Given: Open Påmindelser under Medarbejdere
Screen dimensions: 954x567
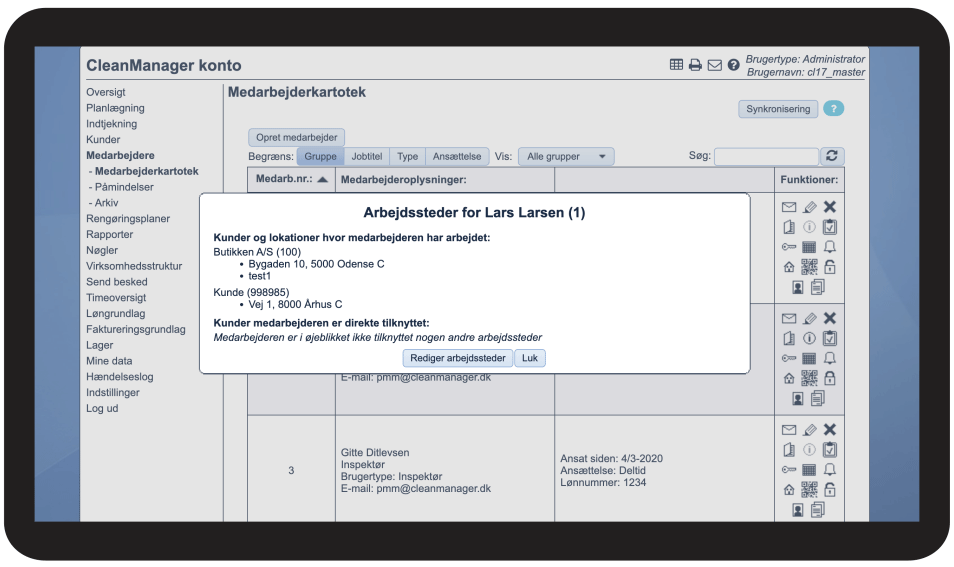Looking at the screenshot, I should (124, 187).
